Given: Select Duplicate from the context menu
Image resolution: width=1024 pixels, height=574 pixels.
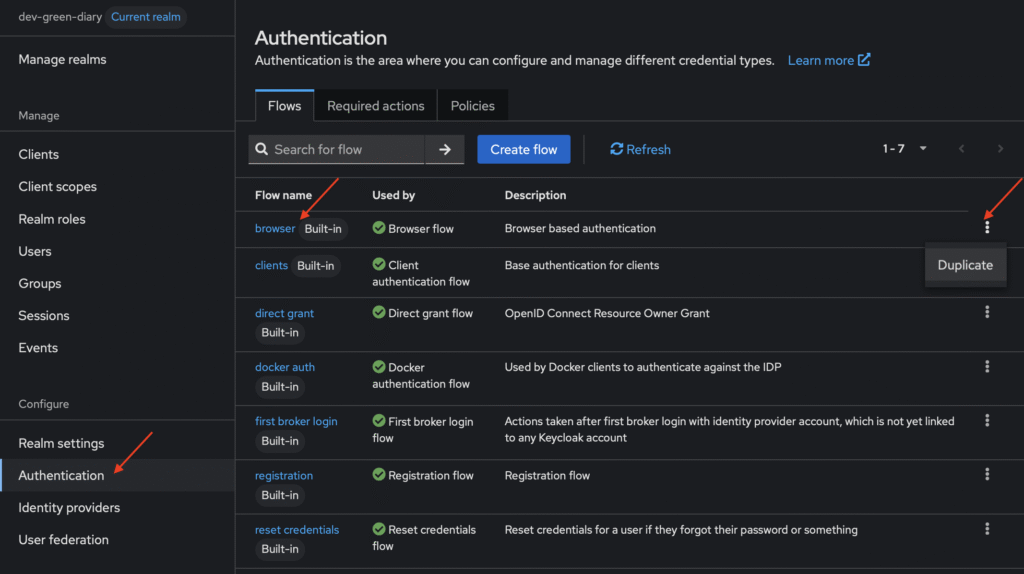Looking at the screenshot, I should click(965, 265).
